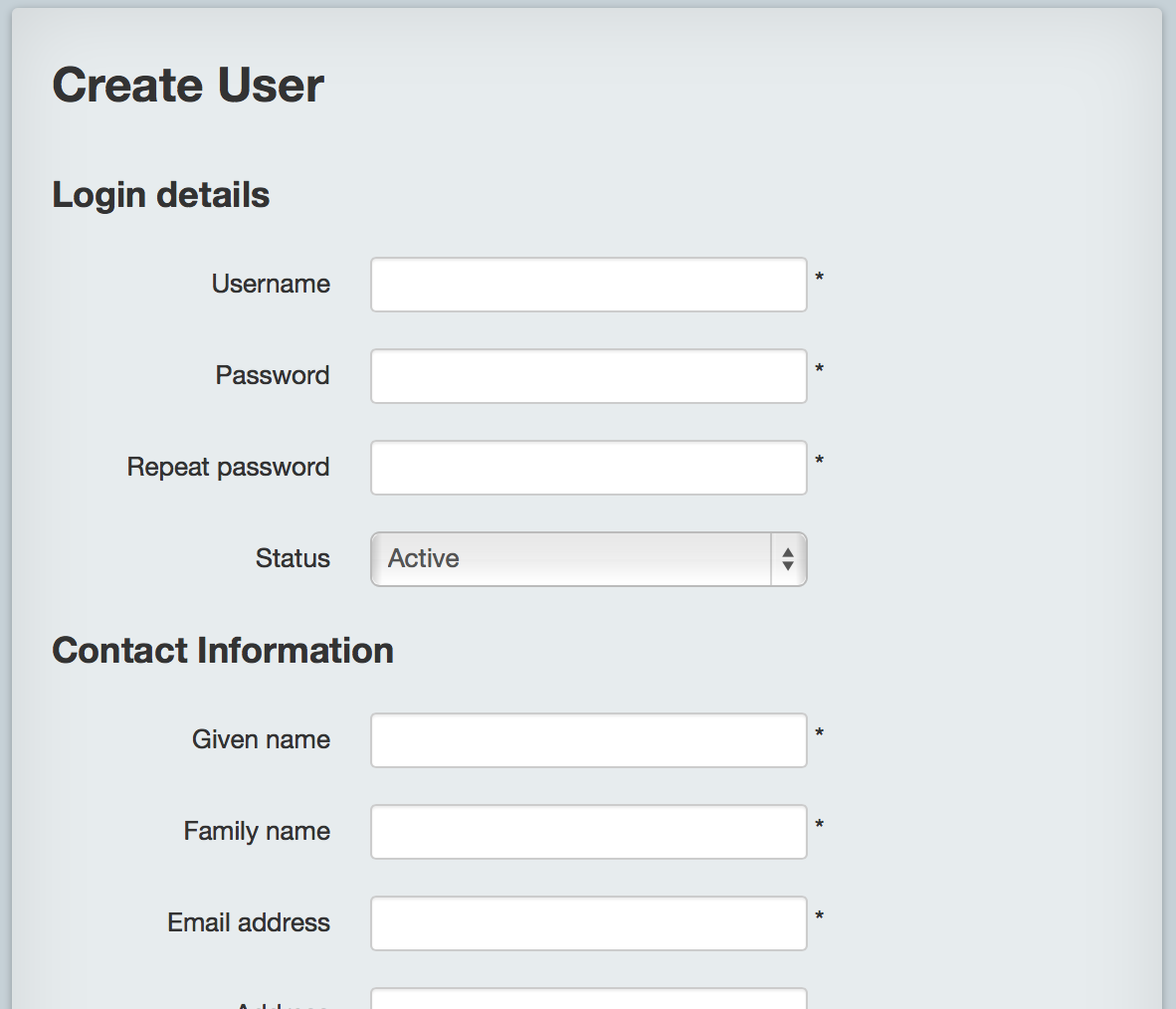The image size is (1176, 1009).
Task: Click the Login details section heading
Action: 160,195
